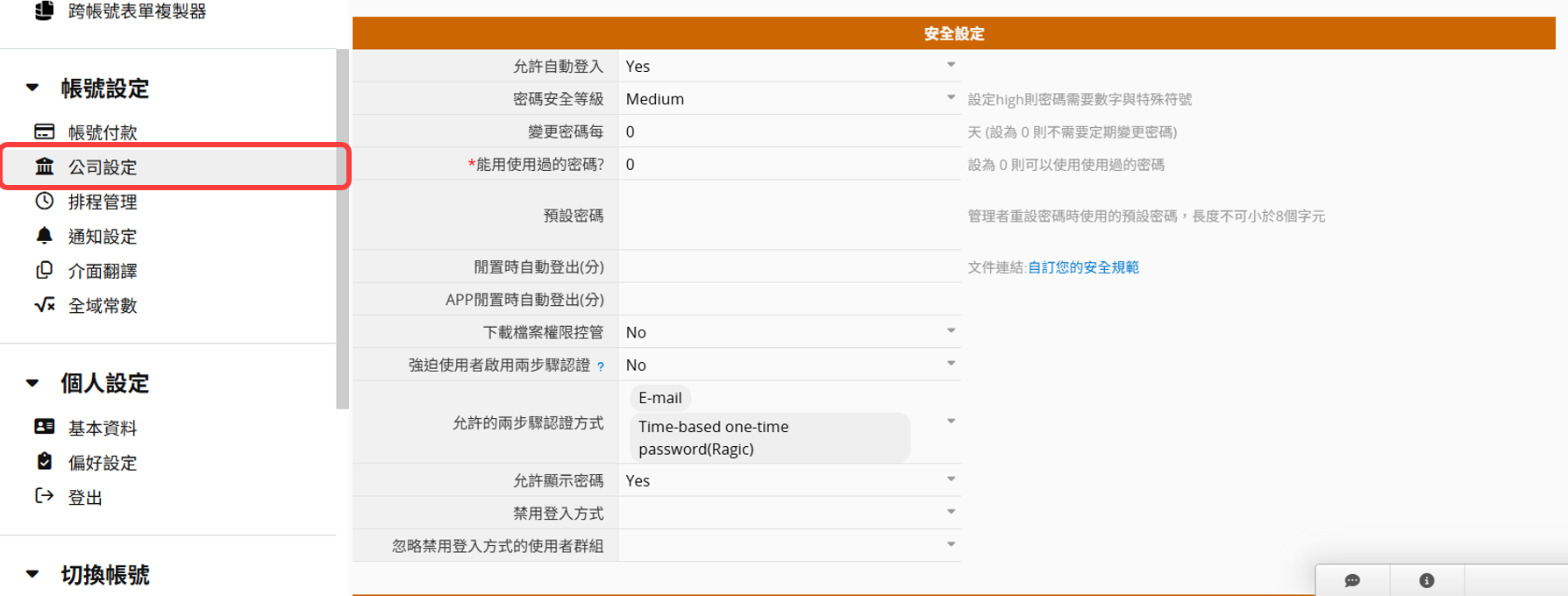Click the copy icon for 介面翻譯
The image size is (1568, 596).
tap(44, 271)
